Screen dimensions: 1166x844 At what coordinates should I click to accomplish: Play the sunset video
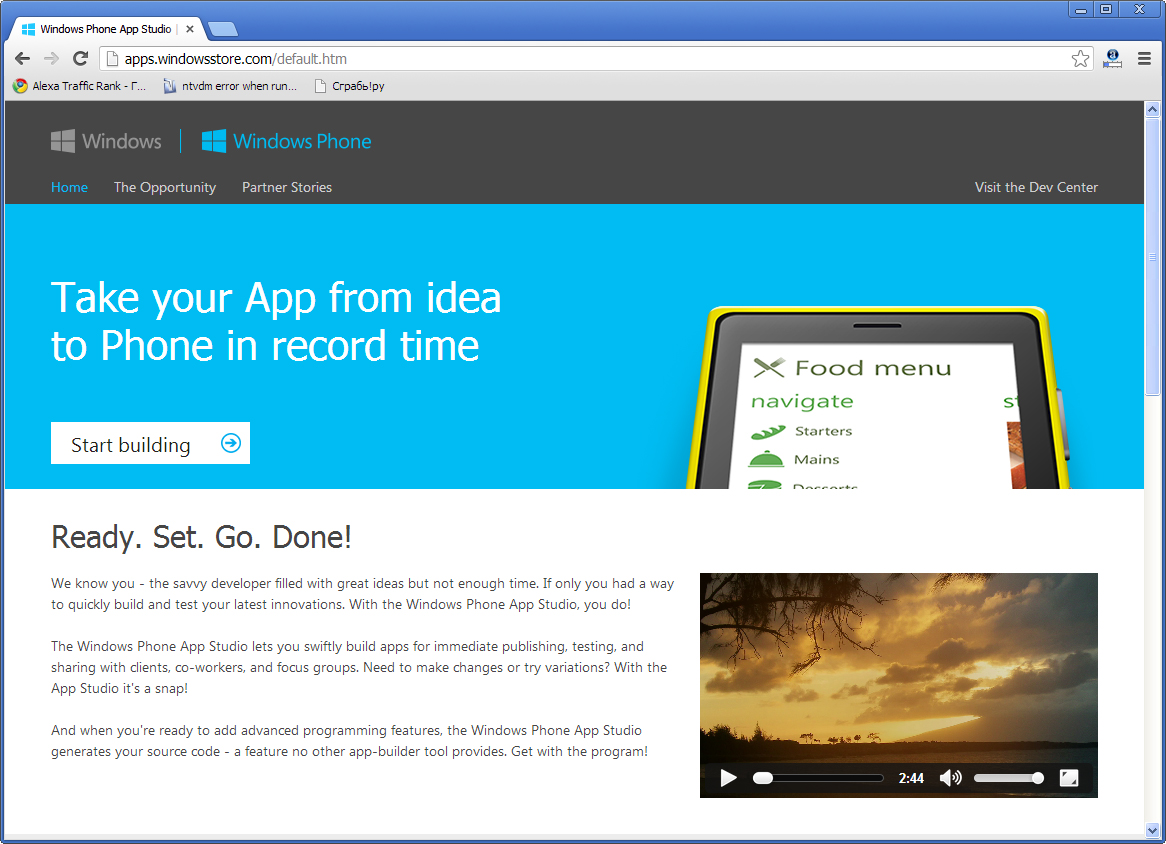[x=728, y=778]
